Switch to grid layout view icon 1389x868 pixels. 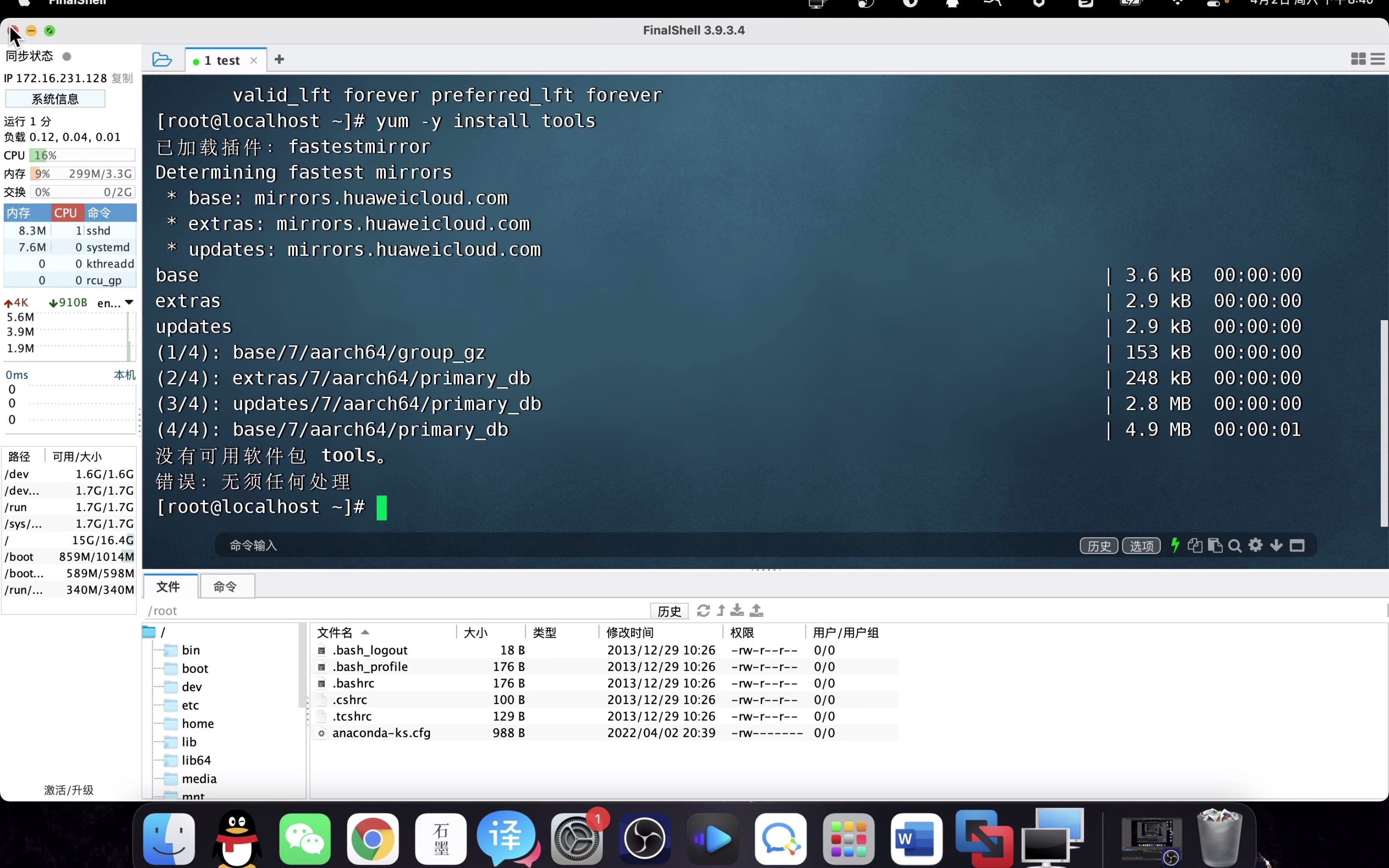(x=1358, y=59)
